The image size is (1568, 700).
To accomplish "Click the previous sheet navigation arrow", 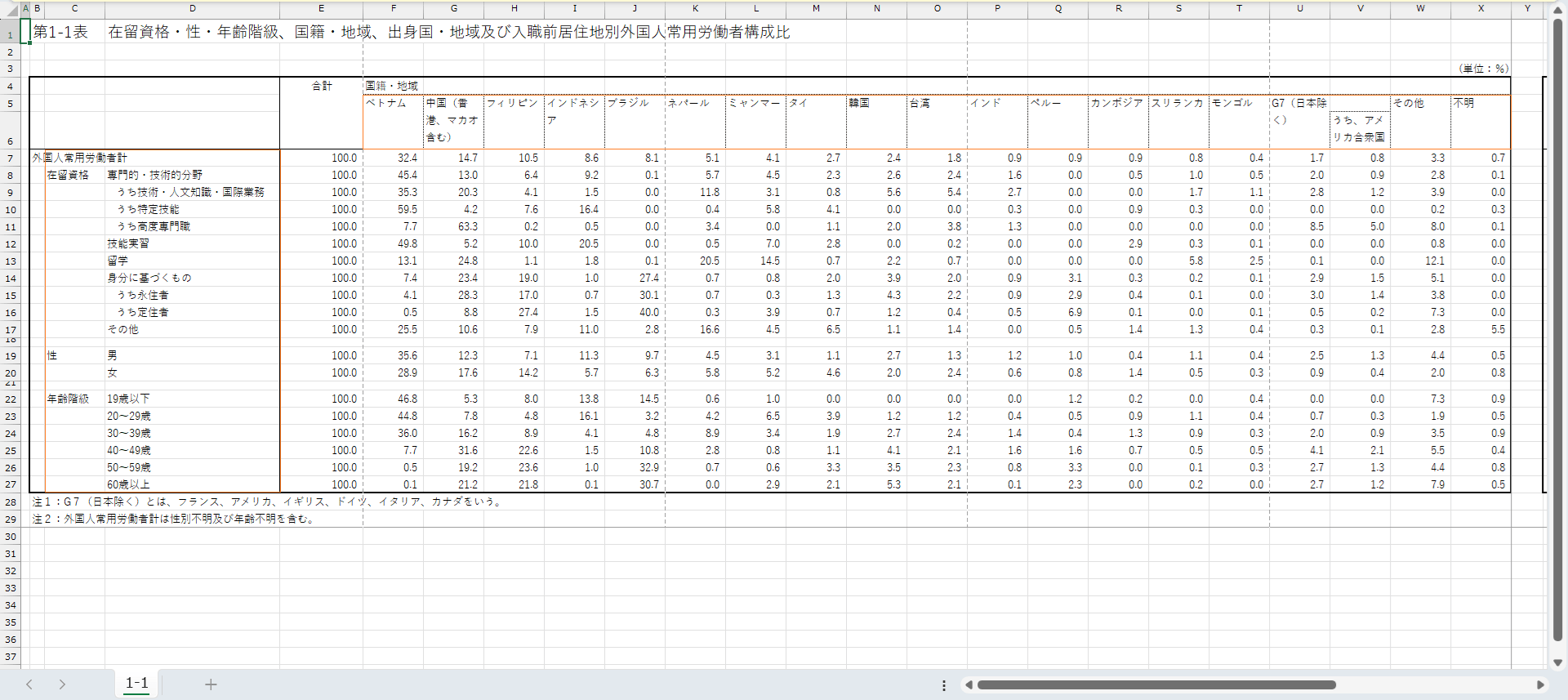I will (x=29, y=684).
